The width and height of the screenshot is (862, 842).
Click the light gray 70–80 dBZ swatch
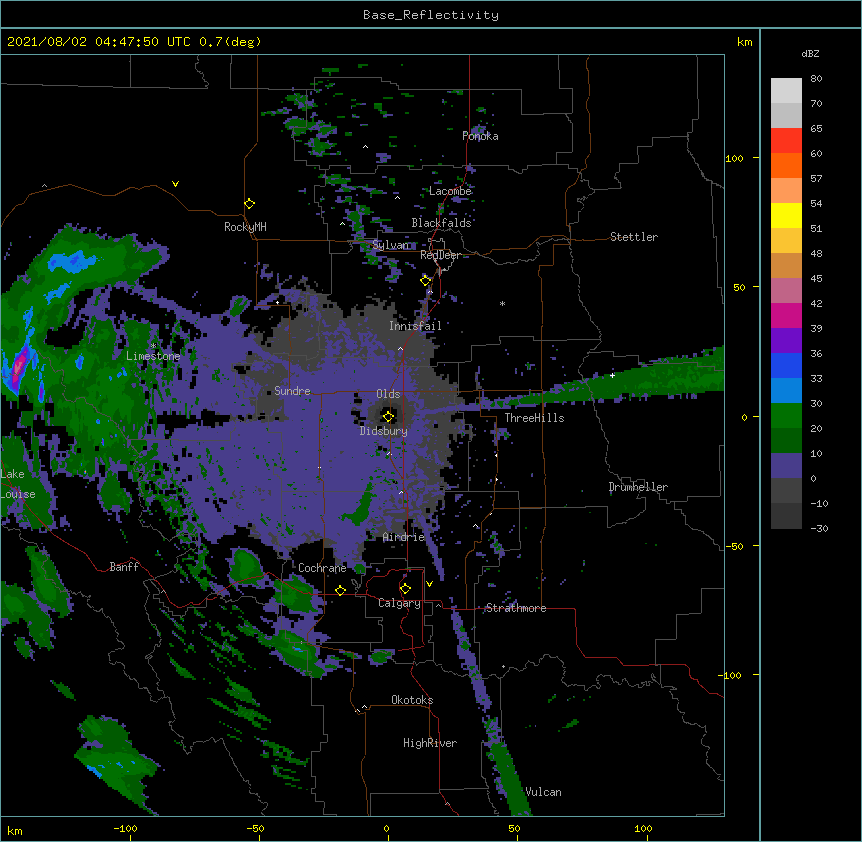[x=786, y=91]
